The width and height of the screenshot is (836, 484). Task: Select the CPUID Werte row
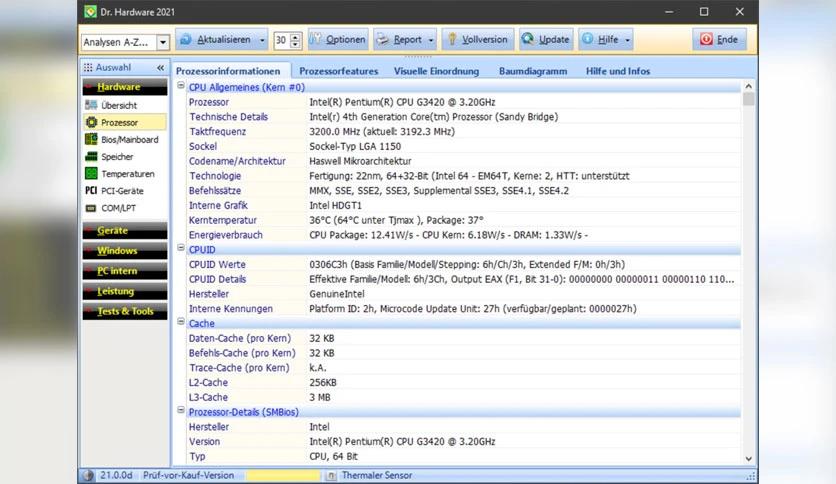pyautogui.click(x=463, y=264)
